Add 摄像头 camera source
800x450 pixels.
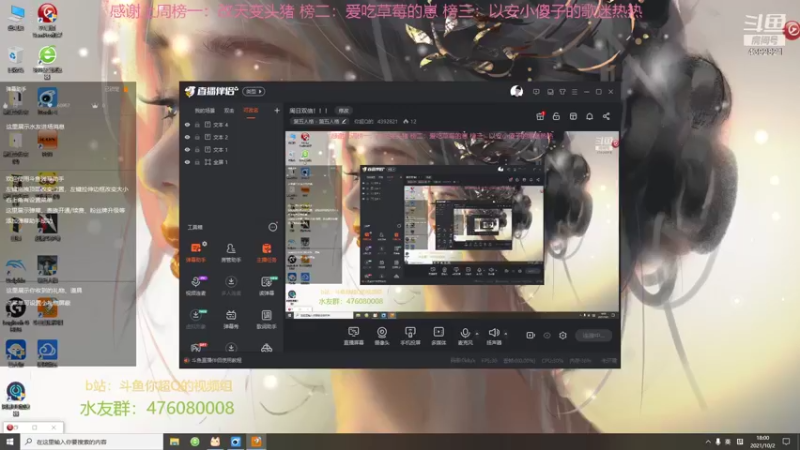tap(382, 336)
